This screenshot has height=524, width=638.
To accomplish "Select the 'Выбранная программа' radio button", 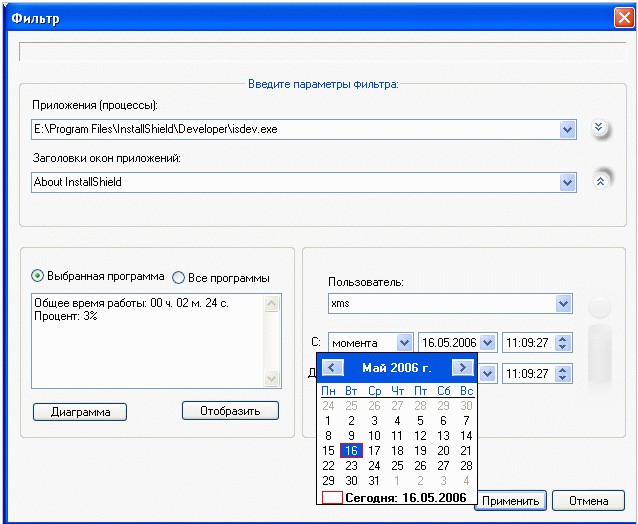I will coord(38,277).
